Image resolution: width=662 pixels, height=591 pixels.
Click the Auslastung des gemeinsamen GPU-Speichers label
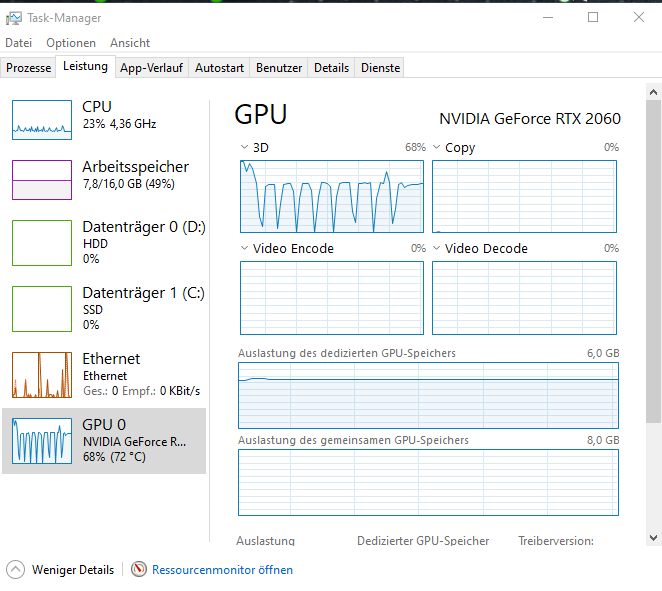tap(353, 440)
